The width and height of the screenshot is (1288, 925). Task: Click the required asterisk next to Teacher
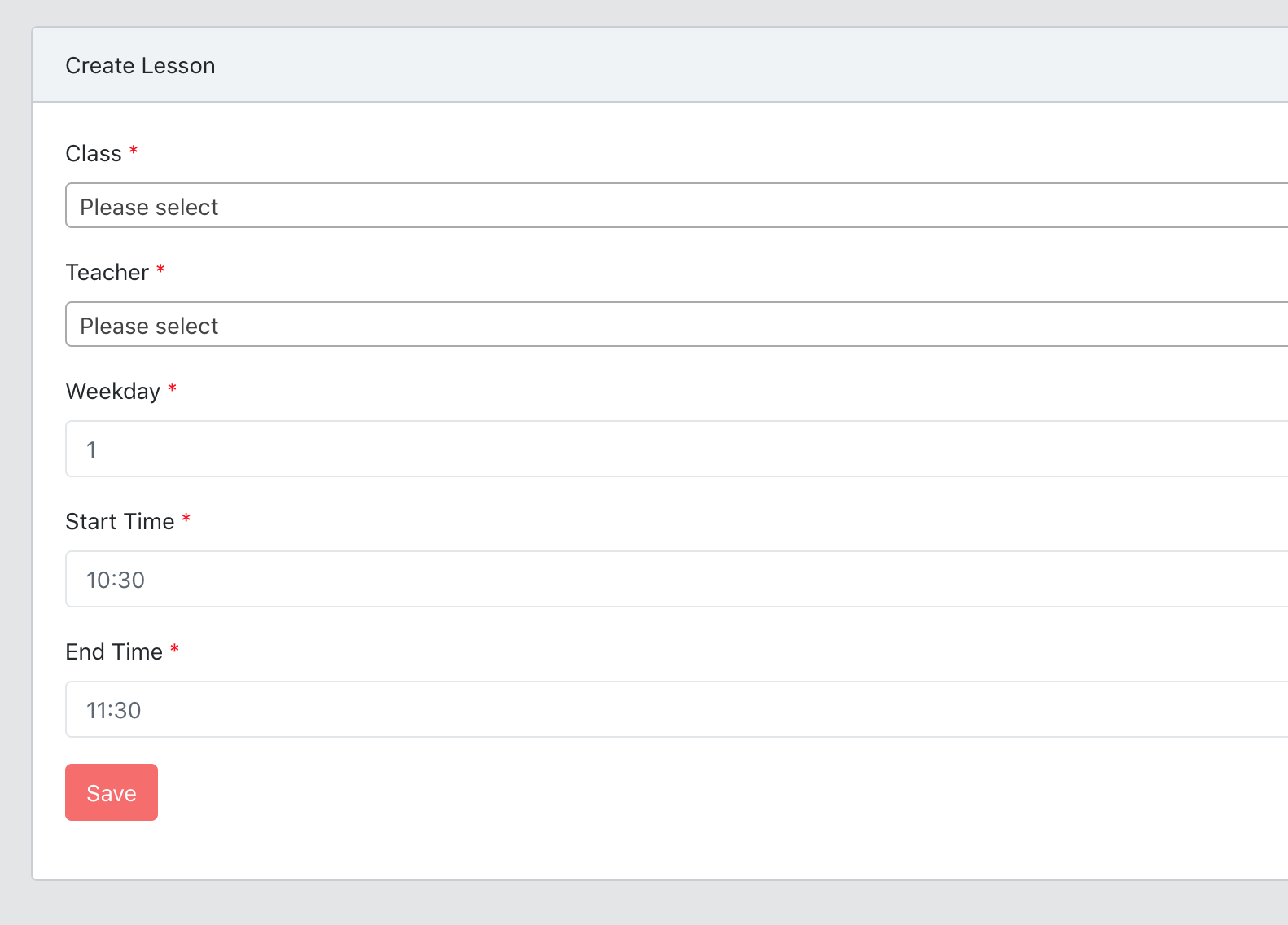(160, 270)
